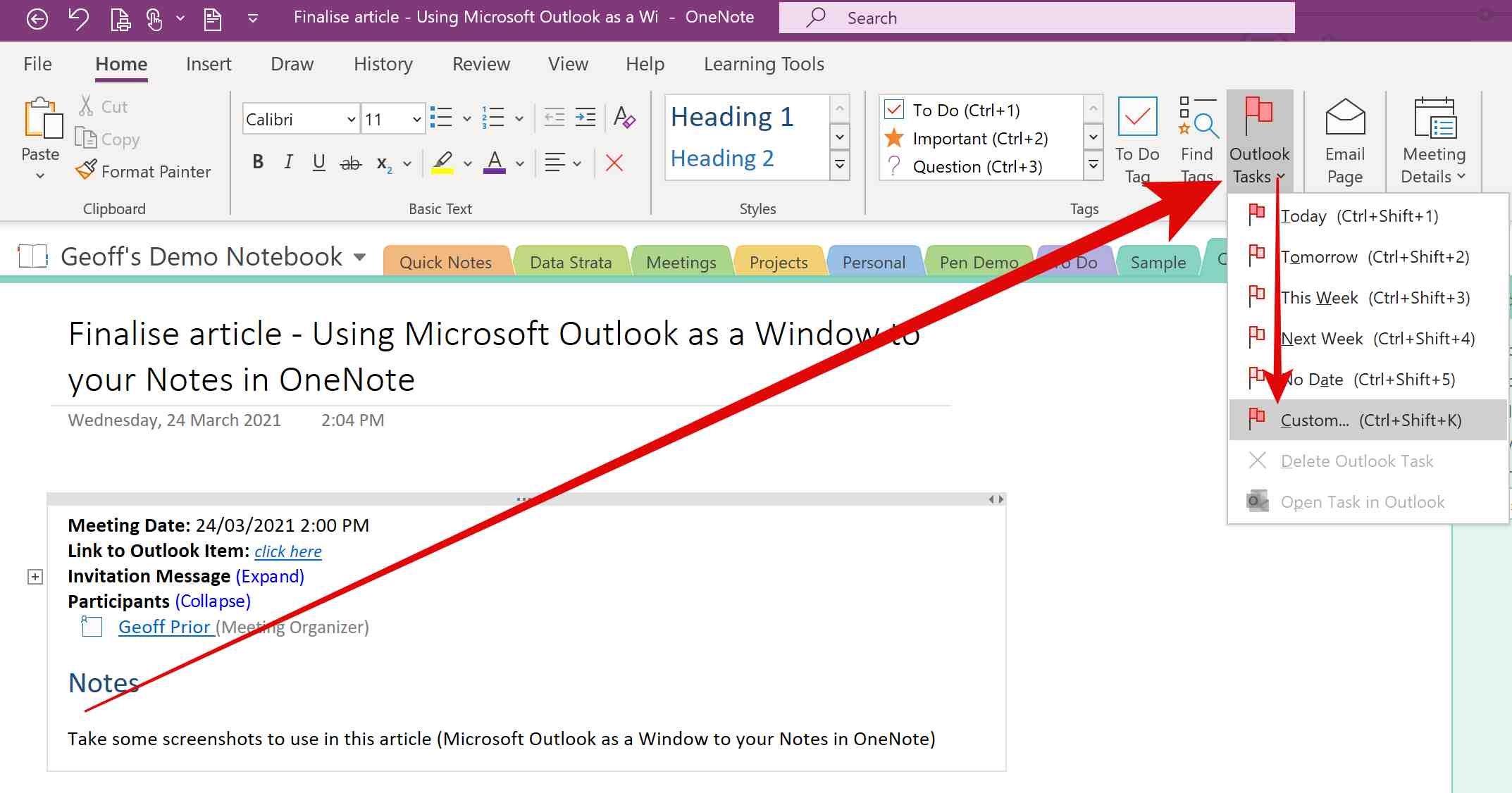
Task: Toggle bold formatting
Action: 258,162
